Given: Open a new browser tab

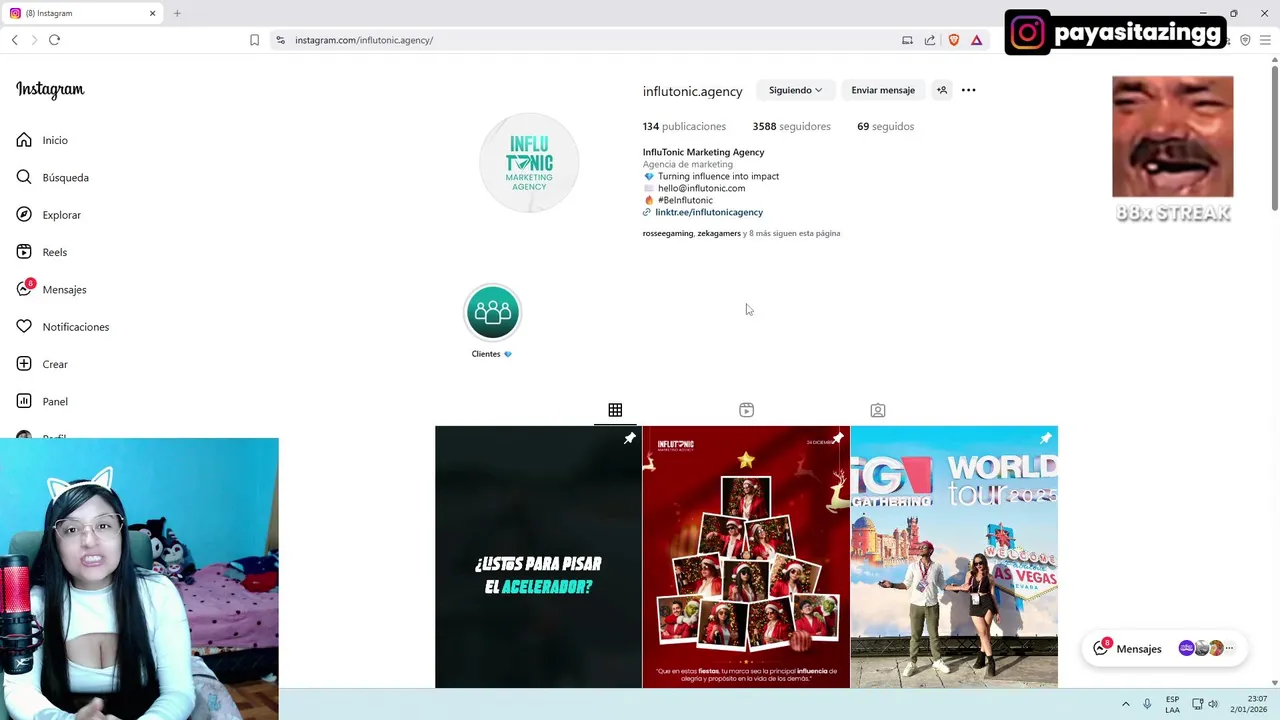Looking at the screenshot, I should [x=177, y=13].
